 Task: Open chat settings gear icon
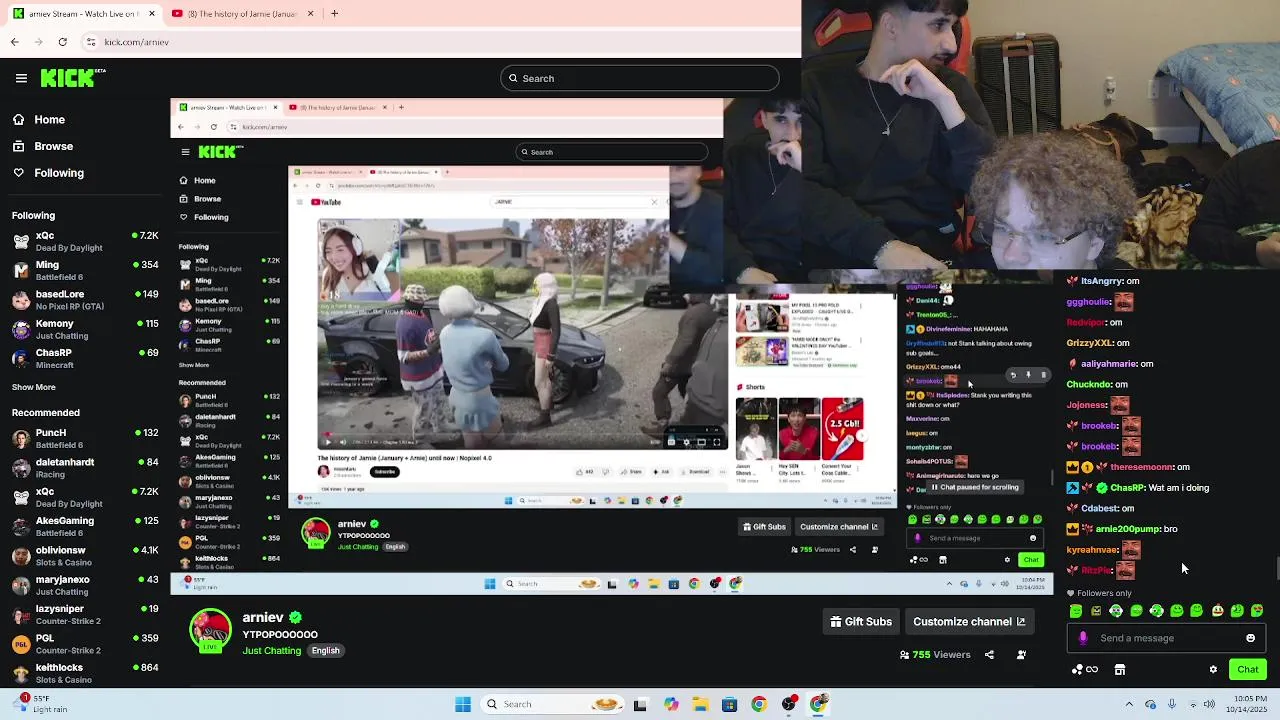click(x=1213, y=670)
